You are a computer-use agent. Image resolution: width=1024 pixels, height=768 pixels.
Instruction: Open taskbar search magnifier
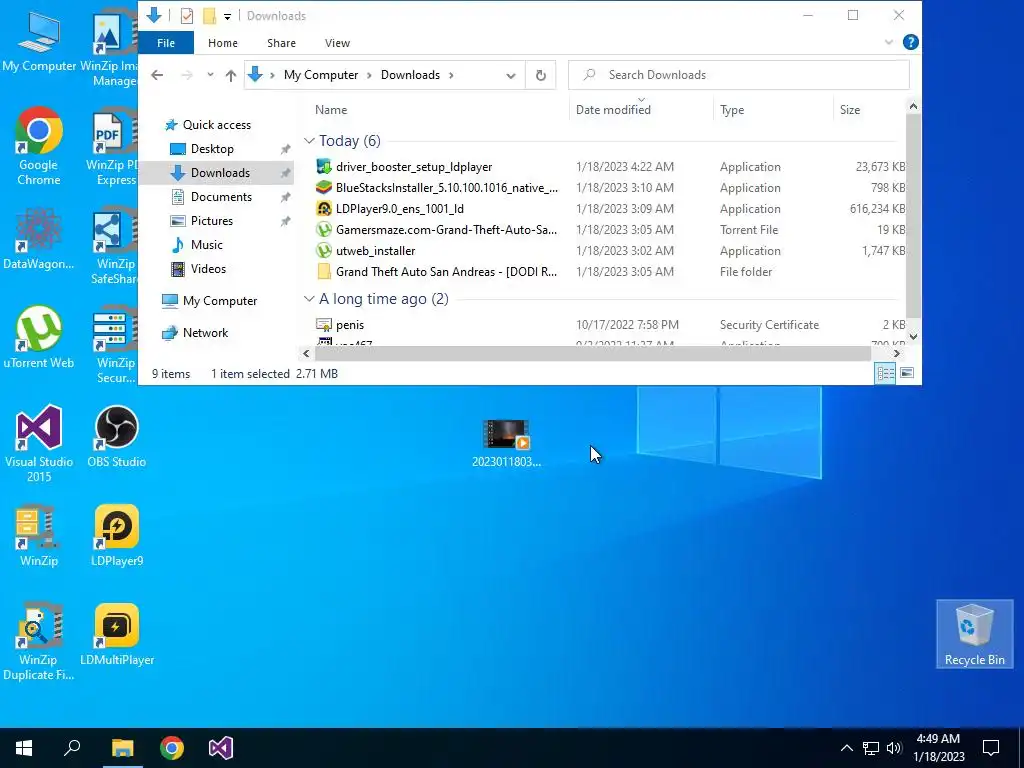pos(72,748)
